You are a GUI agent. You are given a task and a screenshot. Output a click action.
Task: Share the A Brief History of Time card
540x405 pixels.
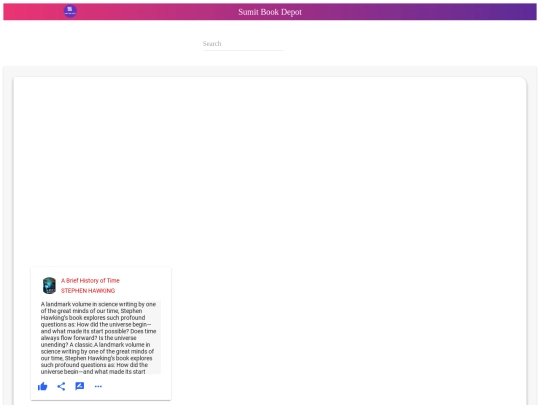[x=61, y=386]
